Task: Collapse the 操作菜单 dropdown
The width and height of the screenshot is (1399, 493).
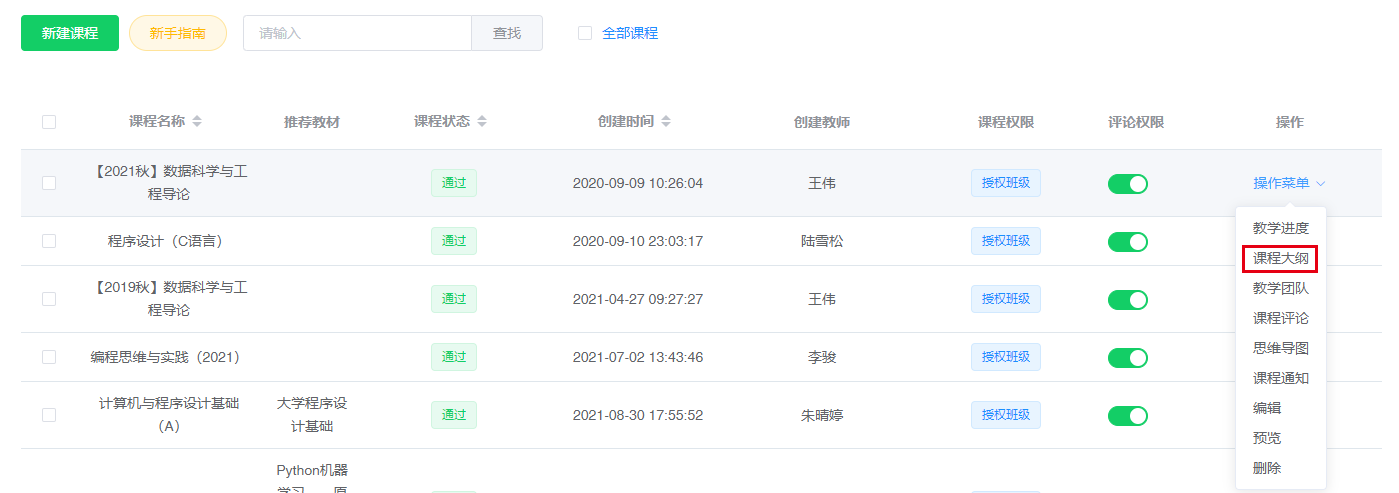Action: tap(1288, 183)
